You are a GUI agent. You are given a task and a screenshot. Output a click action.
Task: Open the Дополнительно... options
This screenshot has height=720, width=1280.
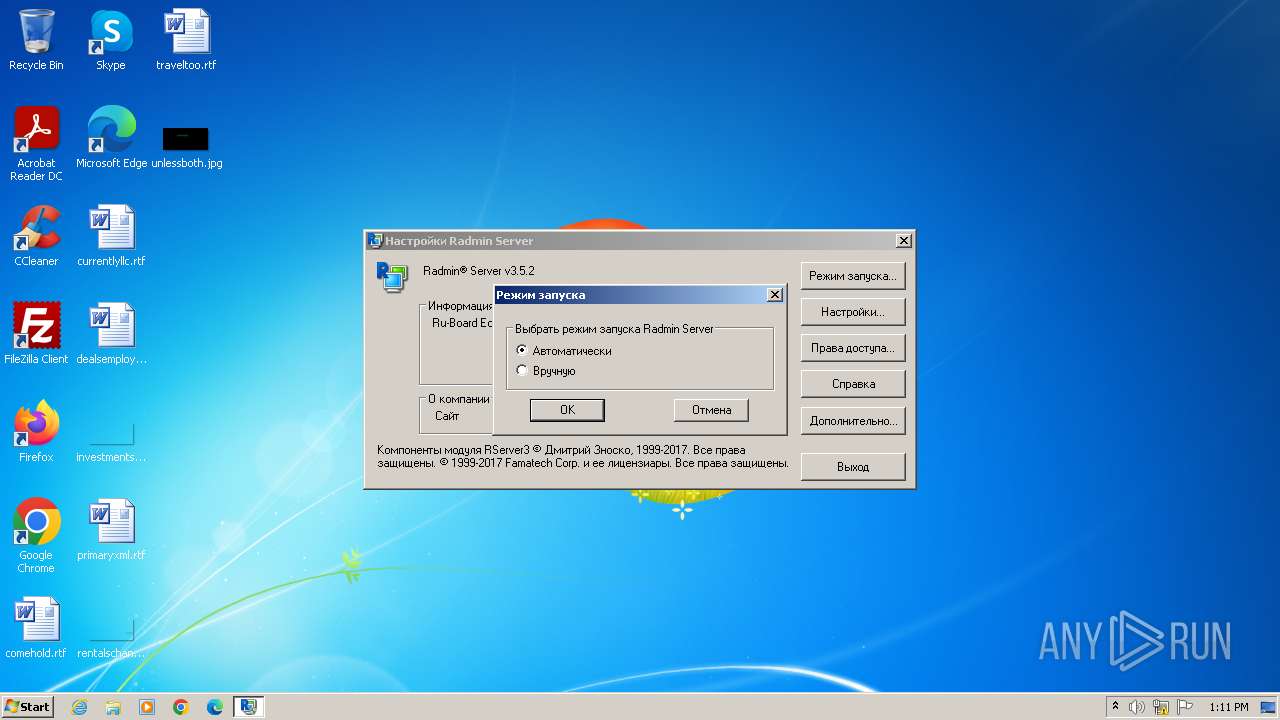pos(853,421)
